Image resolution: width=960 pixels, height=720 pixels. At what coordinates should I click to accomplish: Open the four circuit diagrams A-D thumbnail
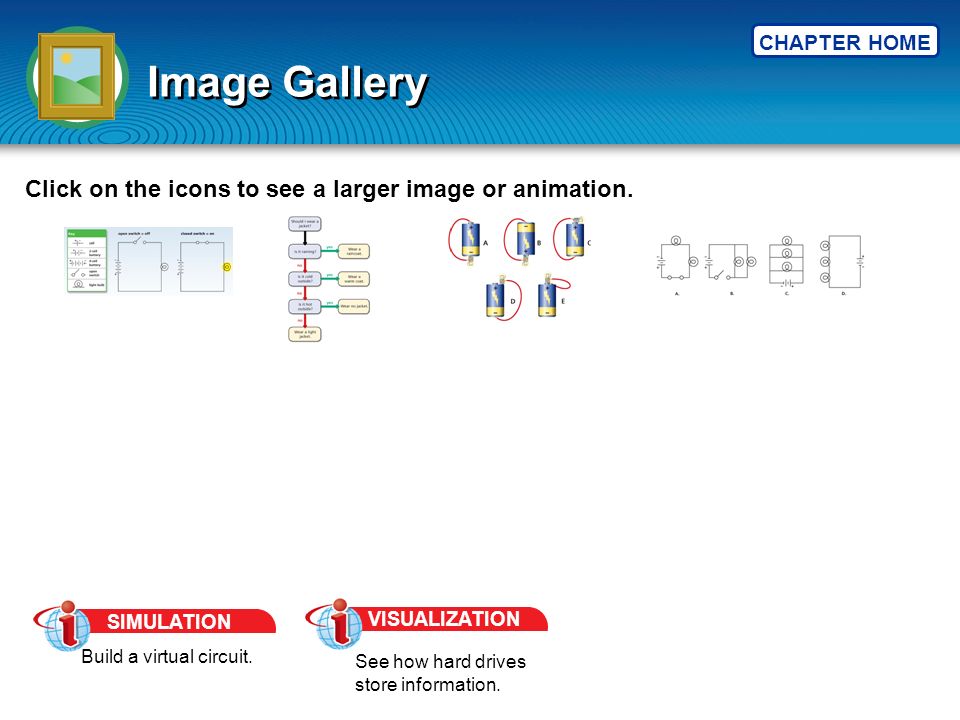760,265
